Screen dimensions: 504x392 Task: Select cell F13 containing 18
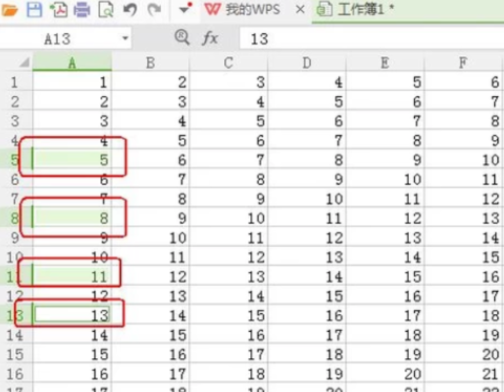[463, 315]
